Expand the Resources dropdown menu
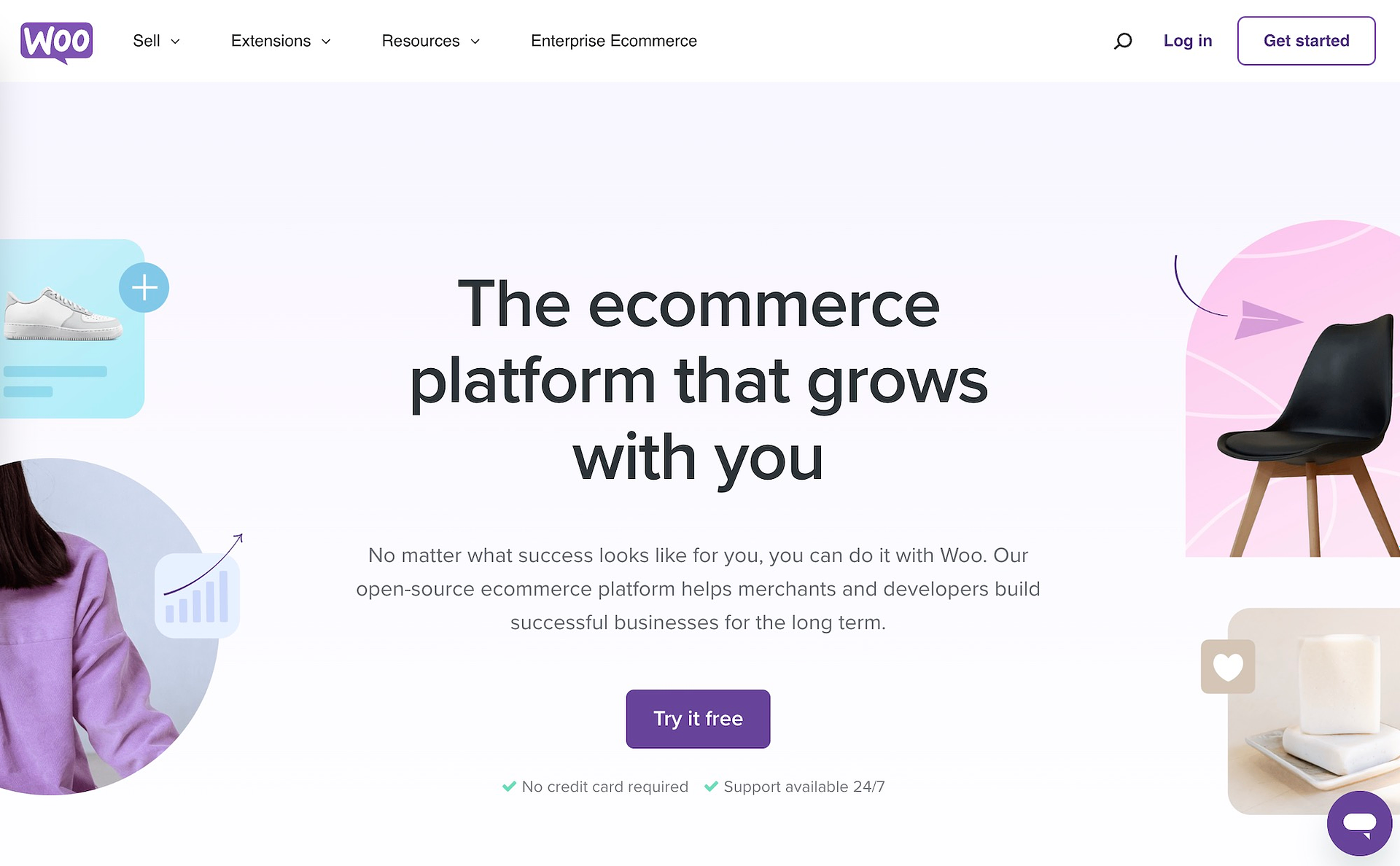 click(430, 41)
